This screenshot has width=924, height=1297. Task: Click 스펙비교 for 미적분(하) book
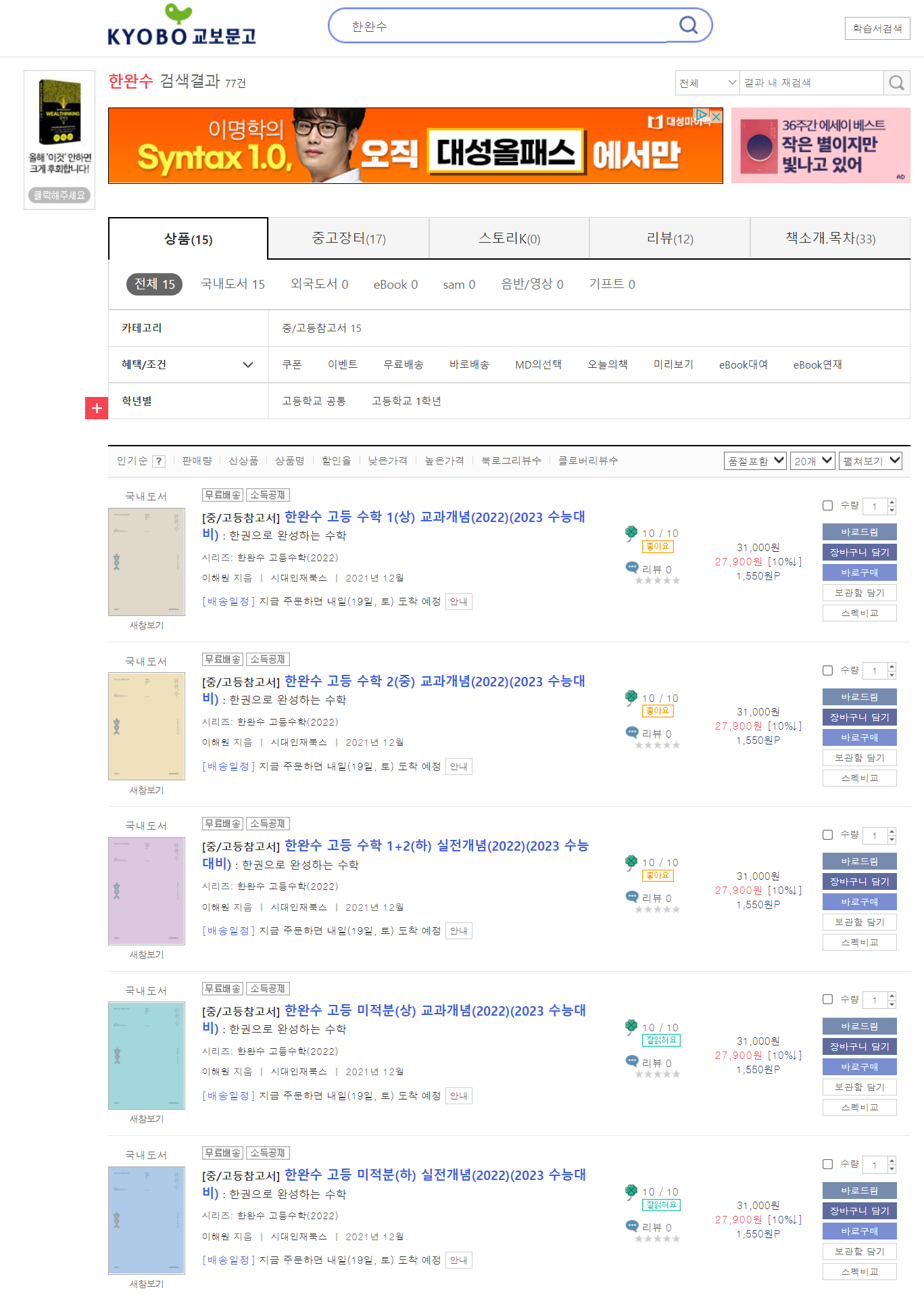(x=860, y=1271)
